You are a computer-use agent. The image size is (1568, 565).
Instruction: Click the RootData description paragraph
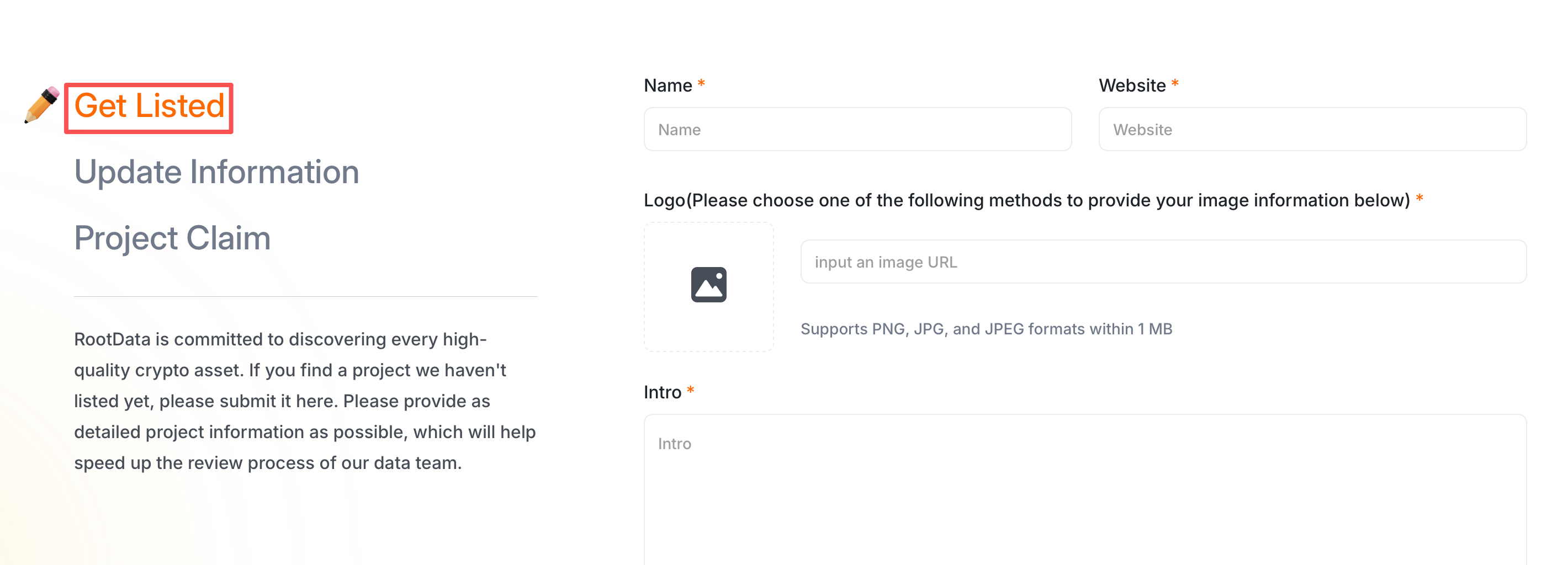click(x=305, y=401)
